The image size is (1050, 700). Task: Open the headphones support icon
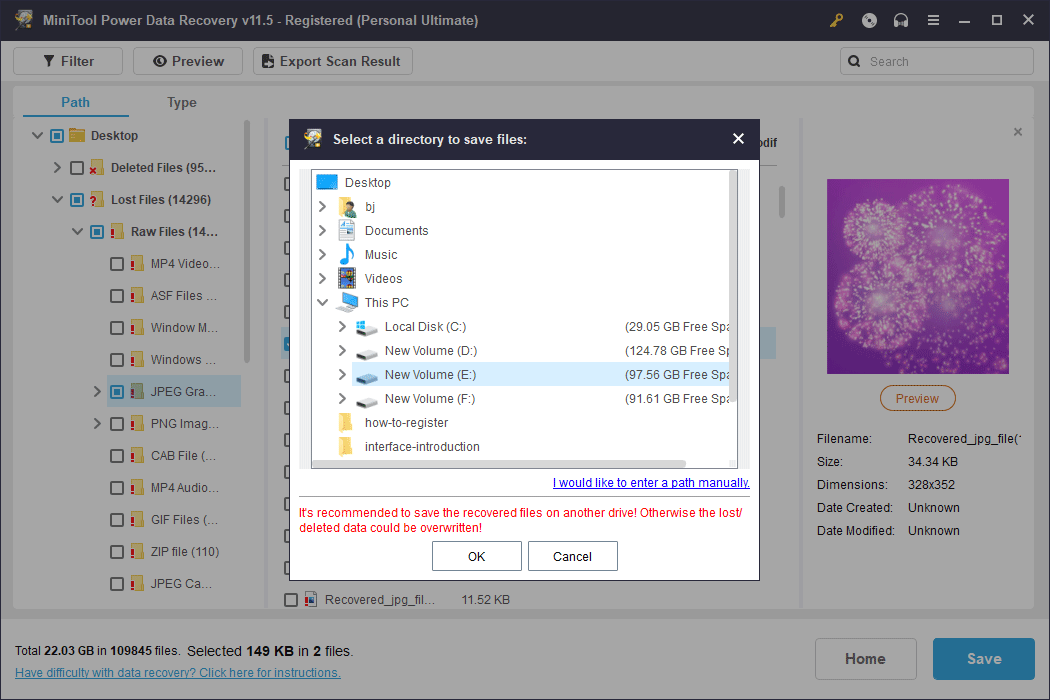click(x=901, y=20)
